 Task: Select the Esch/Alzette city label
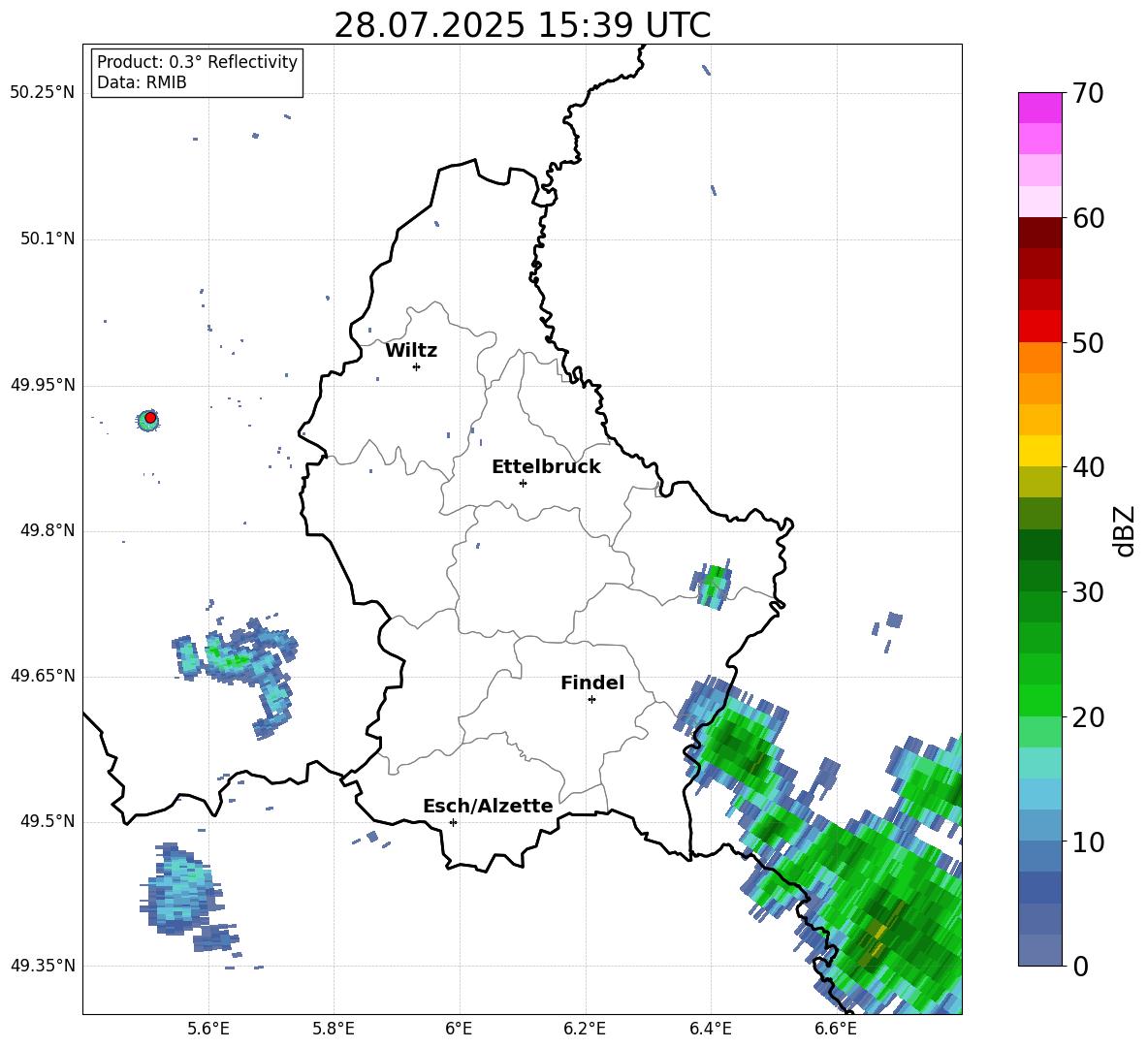coord(488,806)
